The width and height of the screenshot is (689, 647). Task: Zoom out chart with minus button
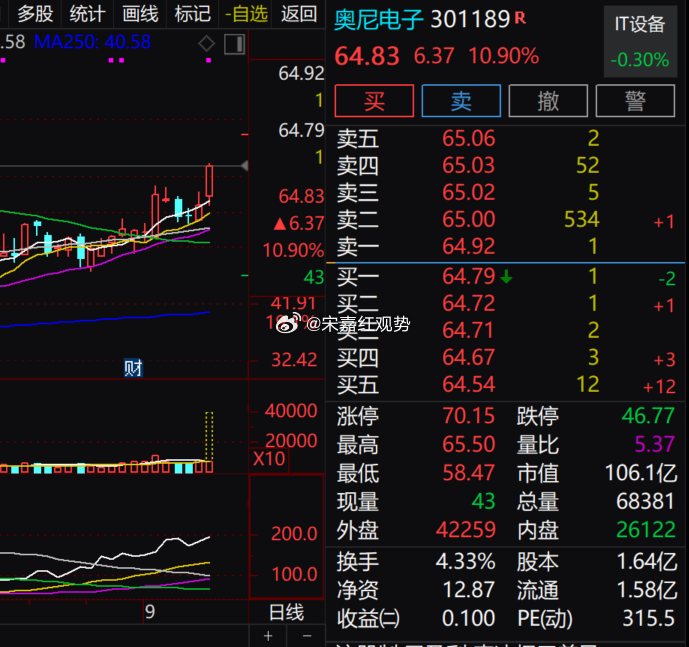click(x=307, y=636)
